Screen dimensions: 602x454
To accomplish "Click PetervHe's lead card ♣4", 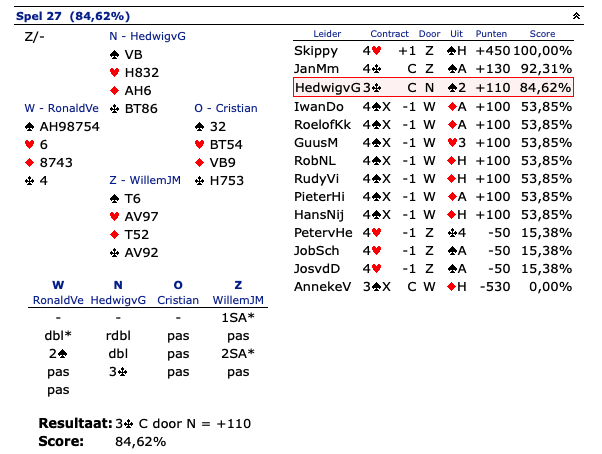I will pos(457,233).
